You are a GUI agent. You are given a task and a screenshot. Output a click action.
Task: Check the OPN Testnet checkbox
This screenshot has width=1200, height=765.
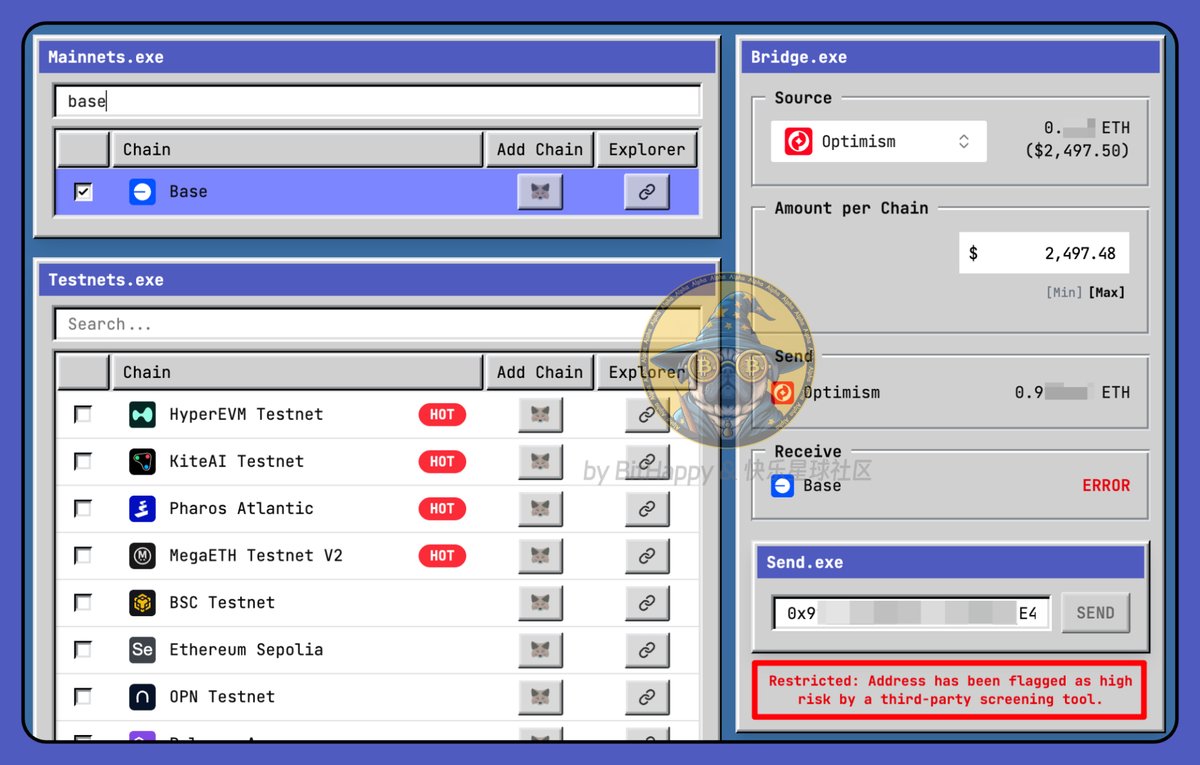point(83,696)
